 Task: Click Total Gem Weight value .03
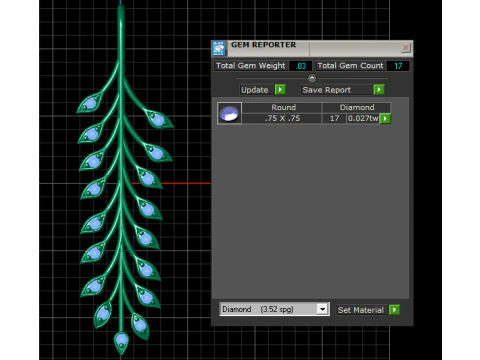tap(301, 66)
